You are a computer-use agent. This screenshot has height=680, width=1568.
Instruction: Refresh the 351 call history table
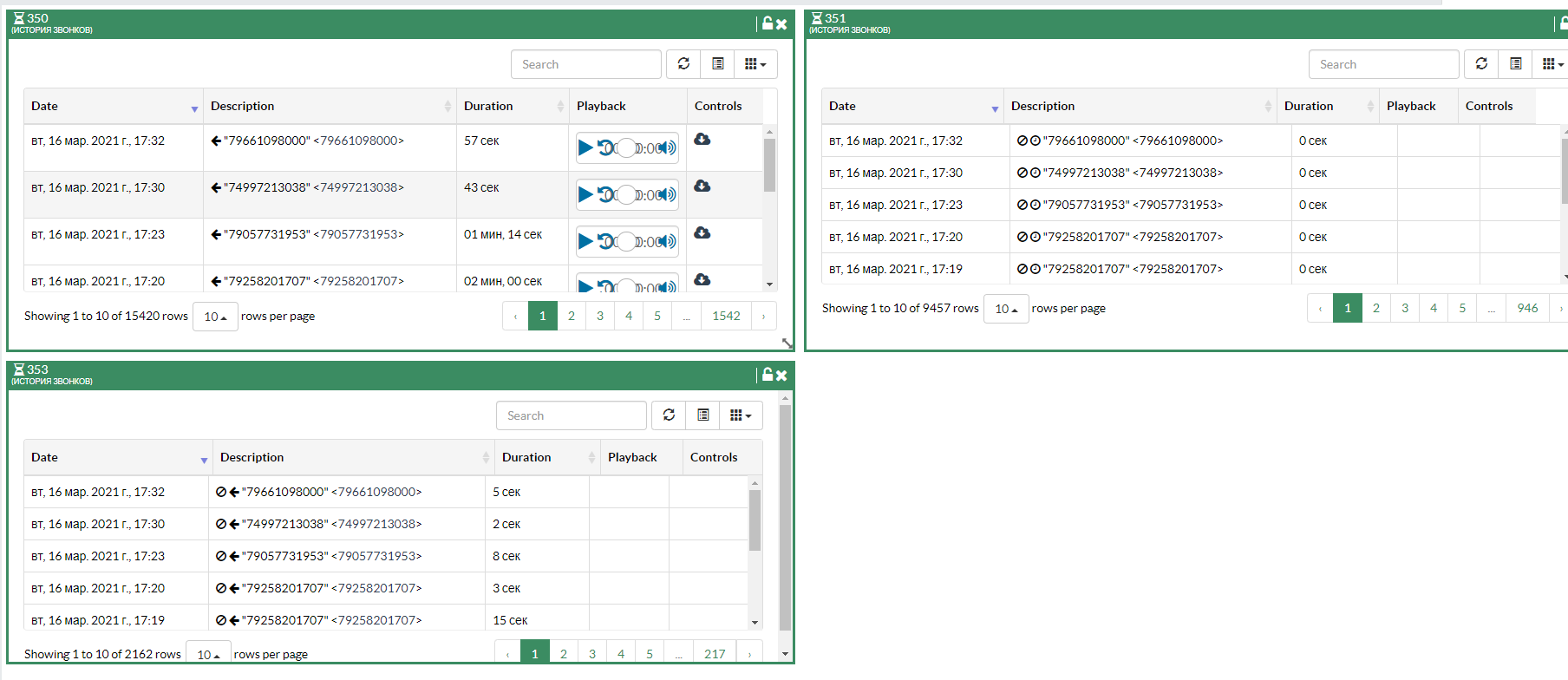pos(1481,64)
